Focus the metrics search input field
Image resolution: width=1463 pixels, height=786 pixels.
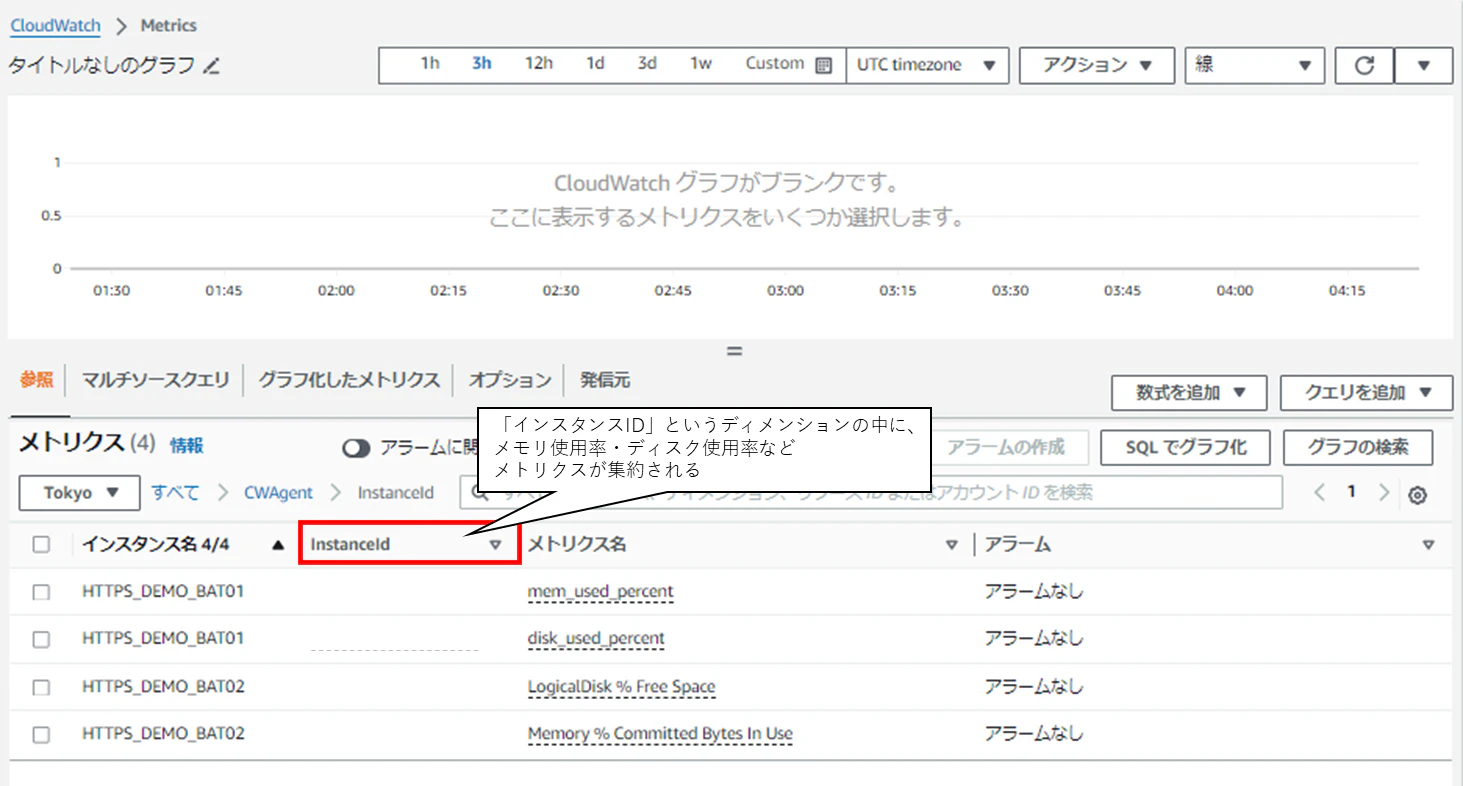[x=871, y=493]
